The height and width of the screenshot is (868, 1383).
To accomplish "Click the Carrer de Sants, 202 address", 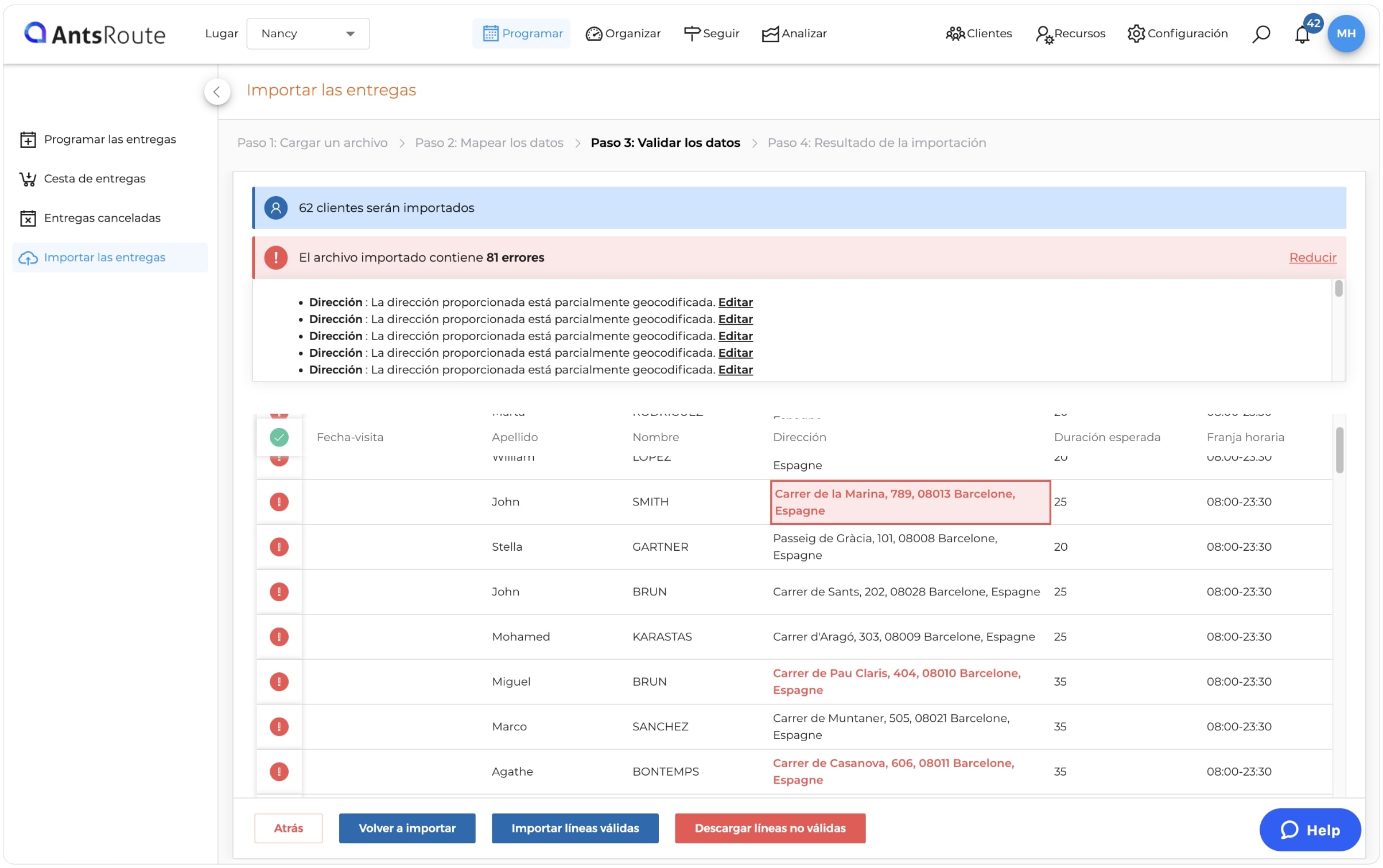I will pos(906,592).
